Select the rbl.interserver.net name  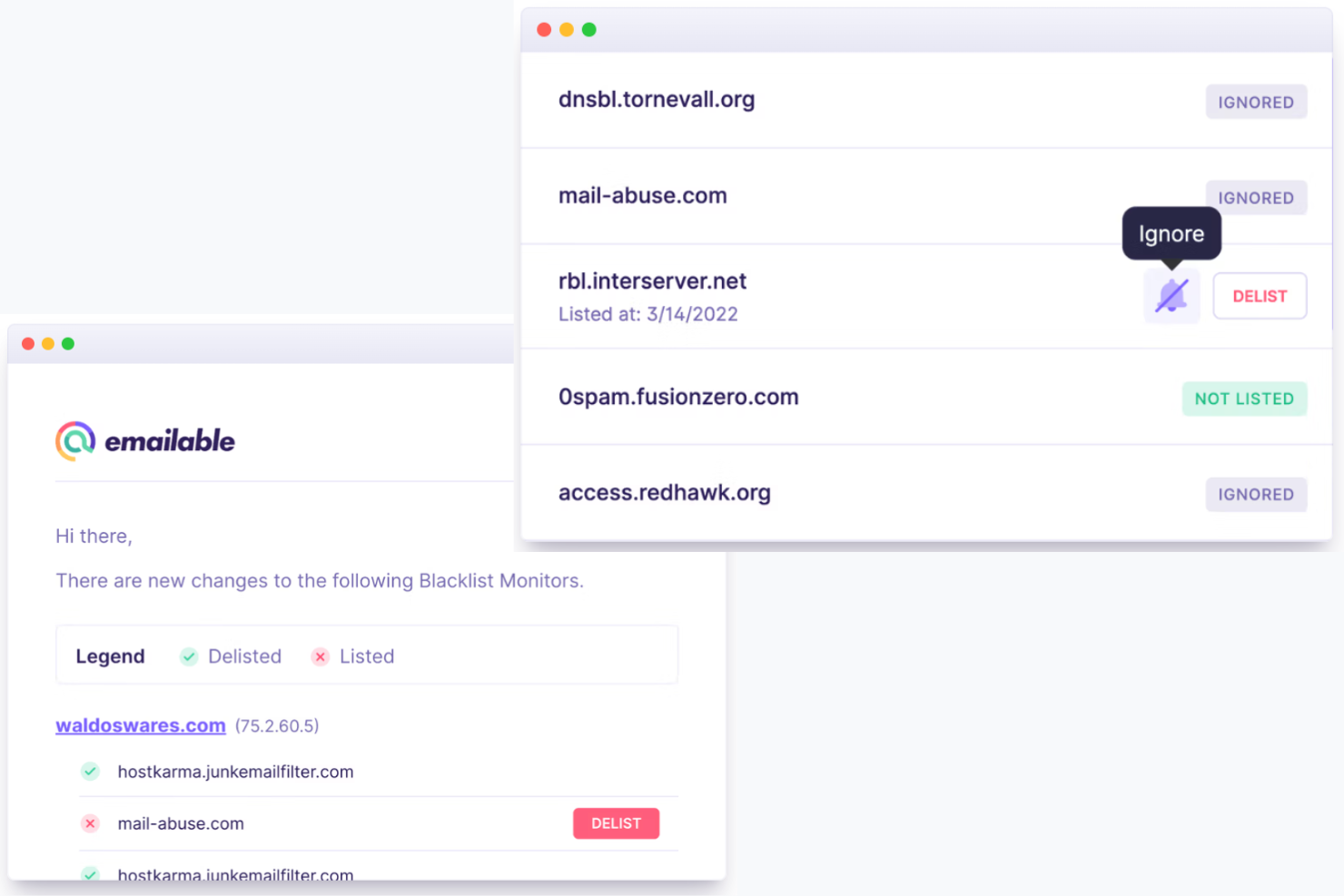[x=652, y=281]
